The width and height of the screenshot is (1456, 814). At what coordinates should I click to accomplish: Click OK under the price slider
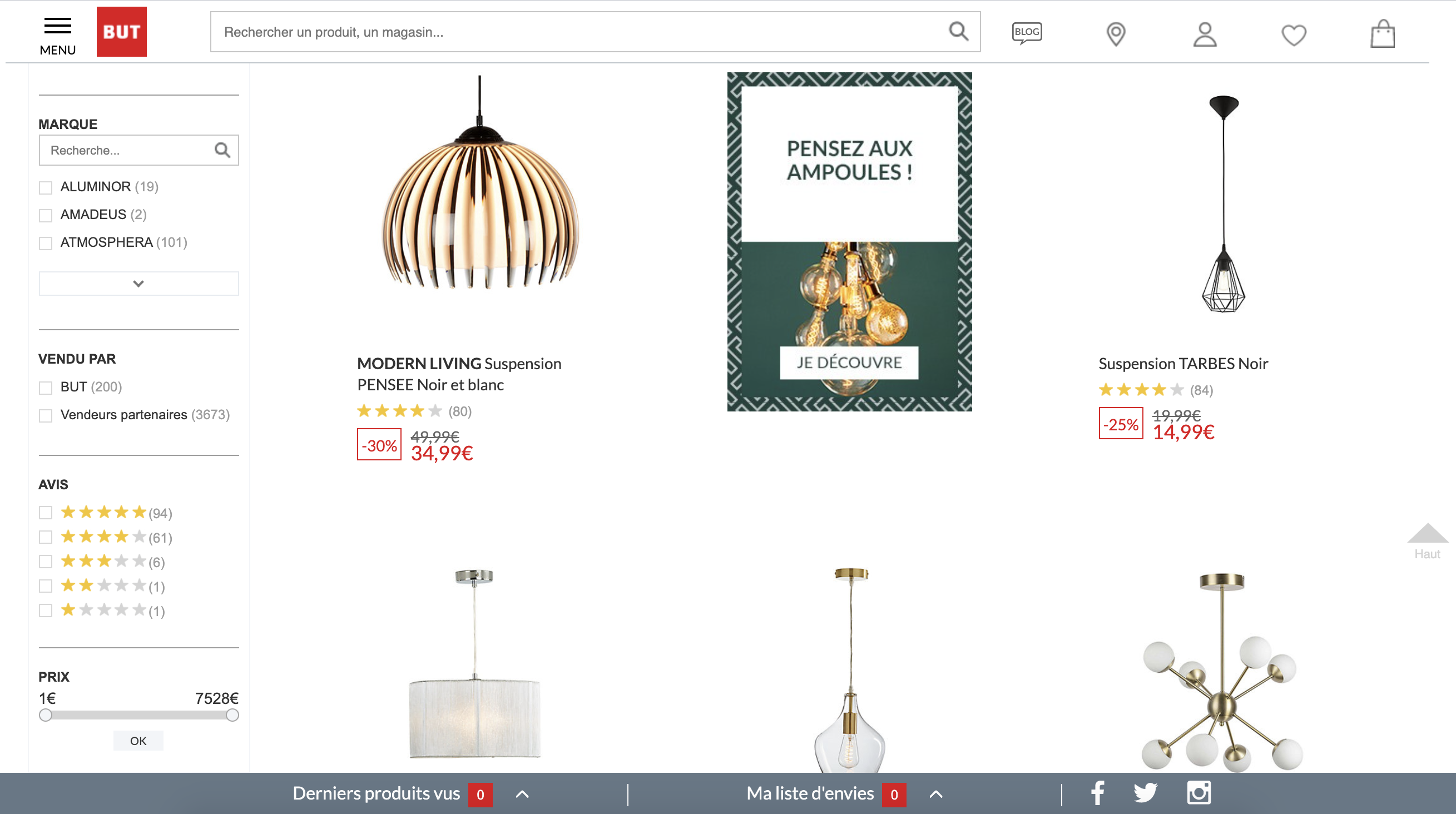click(x=138, y=741)
